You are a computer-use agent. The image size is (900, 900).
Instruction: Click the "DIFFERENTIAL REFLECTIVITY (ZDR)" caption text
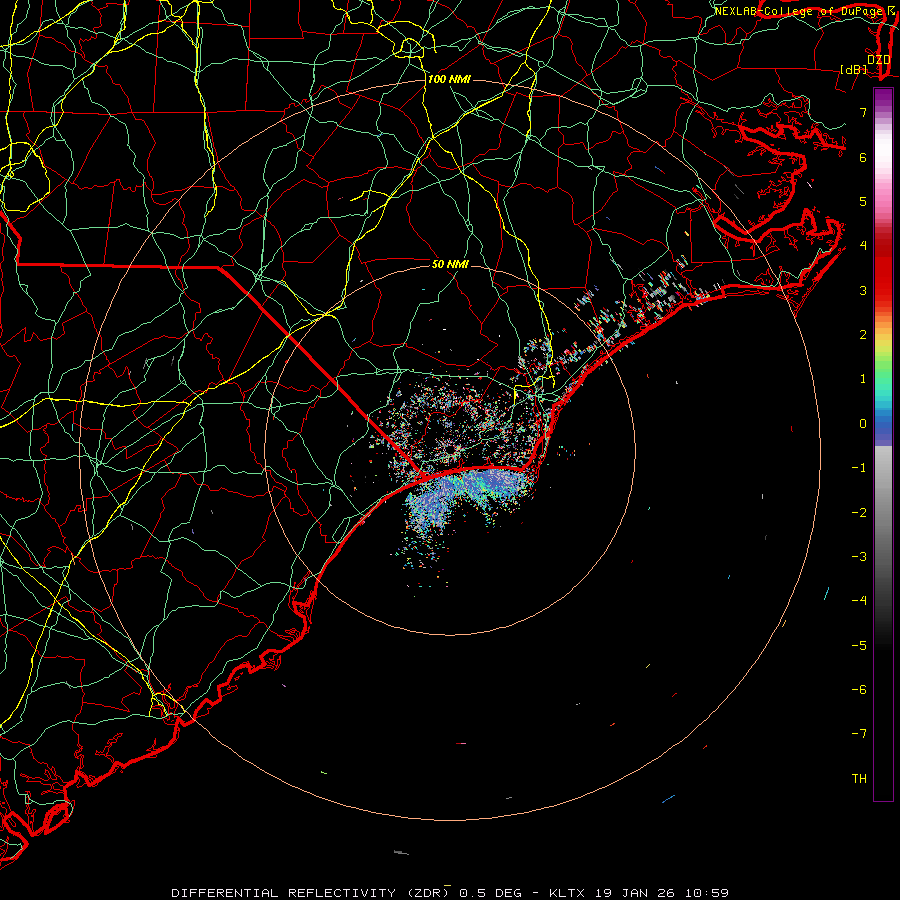point(311,893)
